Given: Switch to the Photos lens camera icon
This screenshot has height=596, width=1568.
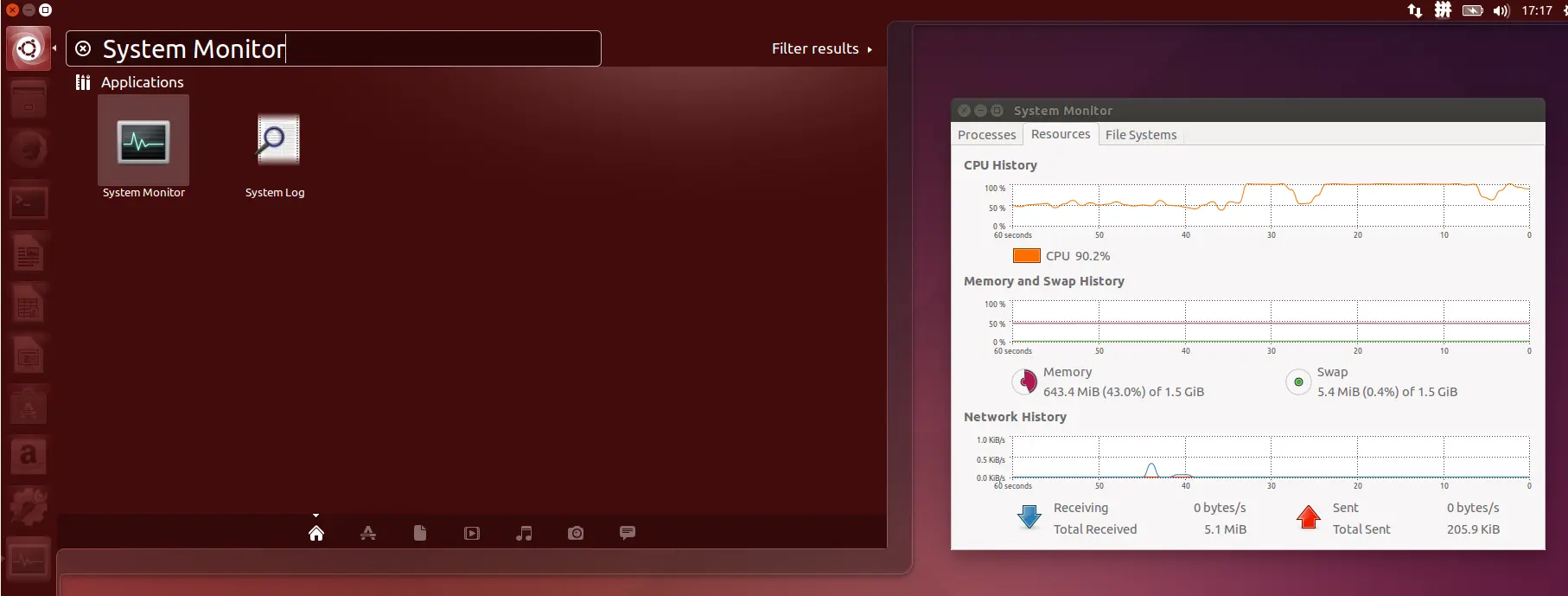Looking at the screenshot, I should click(x=576, y=533).
